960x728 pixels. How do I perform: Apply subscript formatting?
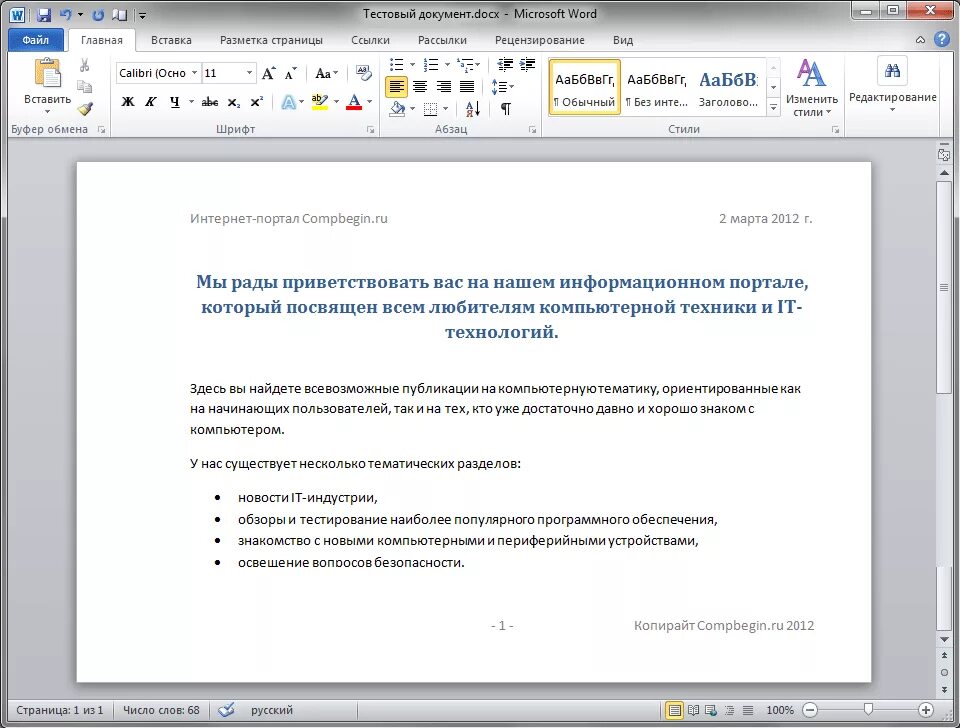point(234,102)
